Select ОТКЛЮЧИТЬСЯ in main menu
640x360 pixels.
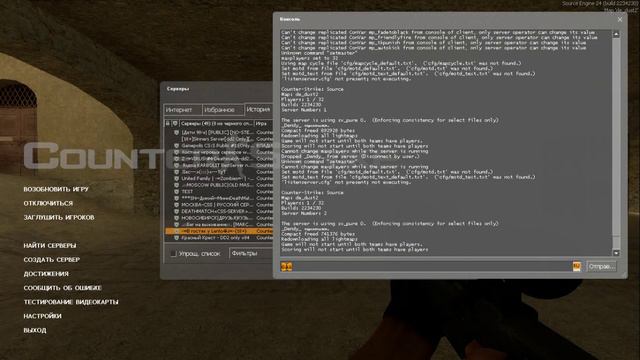coord(48,203)
